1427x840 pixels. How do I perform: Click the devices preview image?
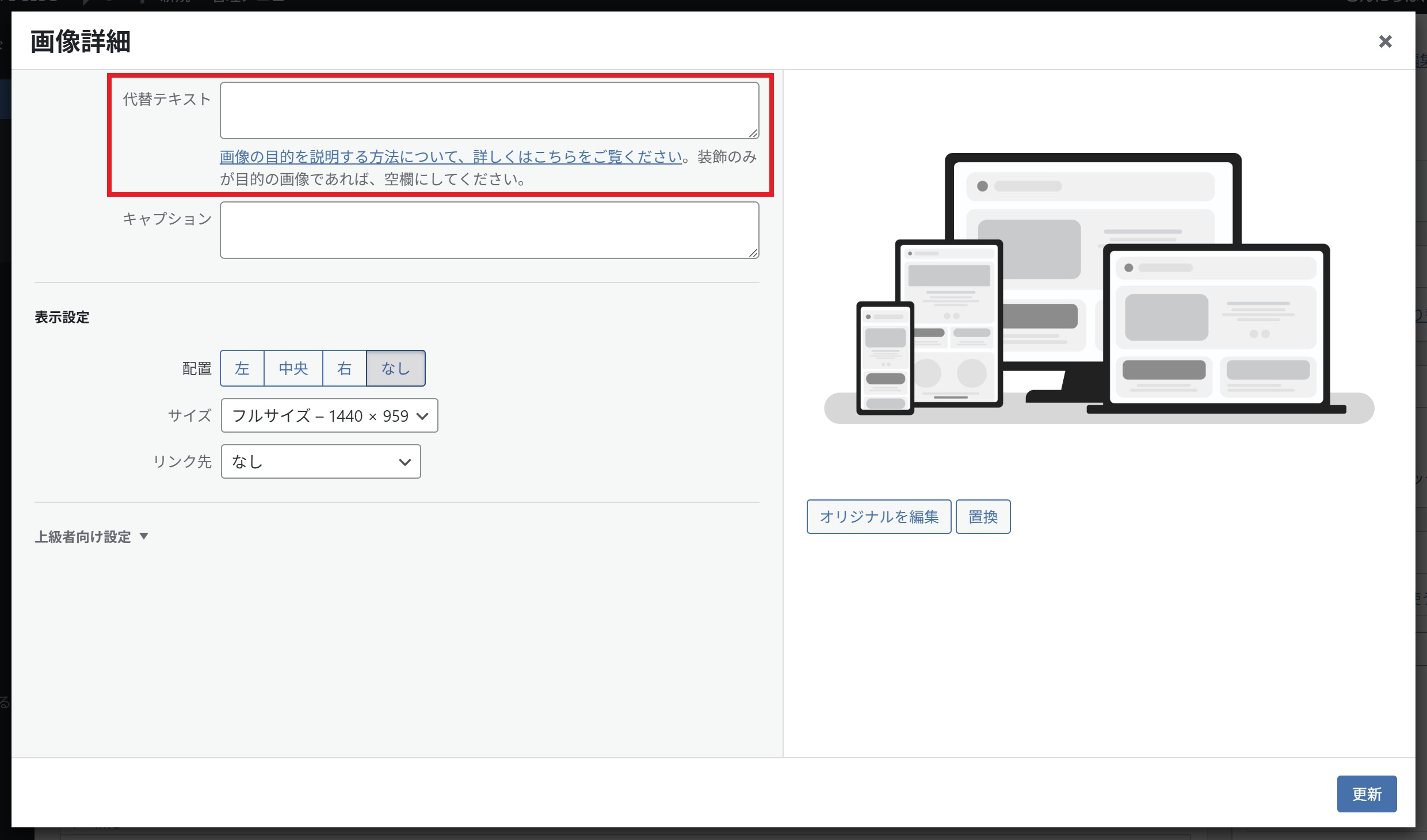(1099, 288)
